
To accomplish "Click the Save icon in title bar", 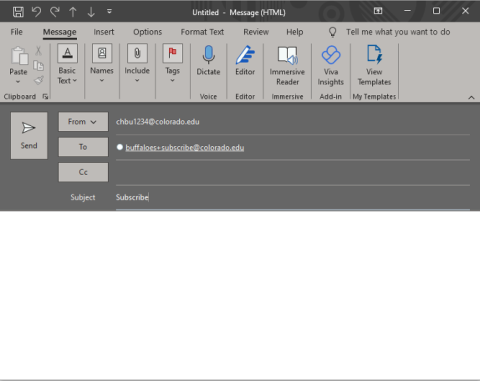I will point(18,12).
